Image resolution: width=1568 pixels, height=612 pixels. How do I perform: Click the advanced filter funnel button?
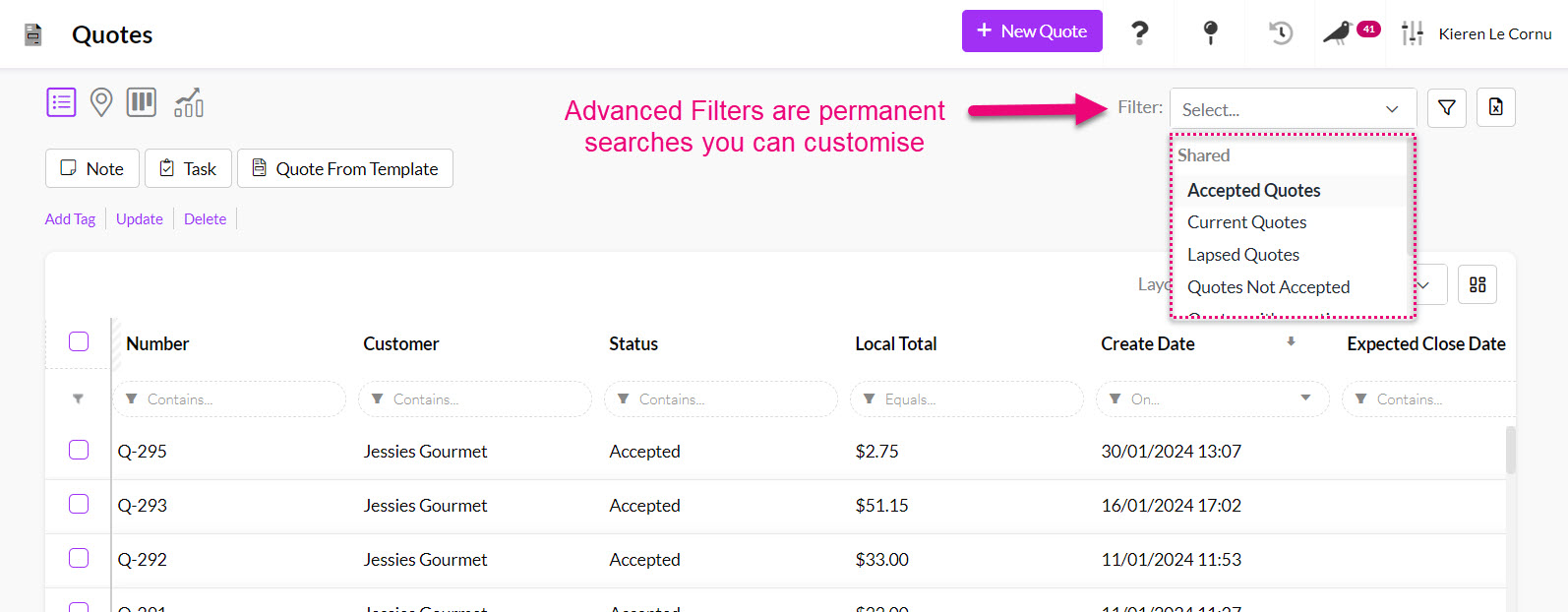point(1446,108)
